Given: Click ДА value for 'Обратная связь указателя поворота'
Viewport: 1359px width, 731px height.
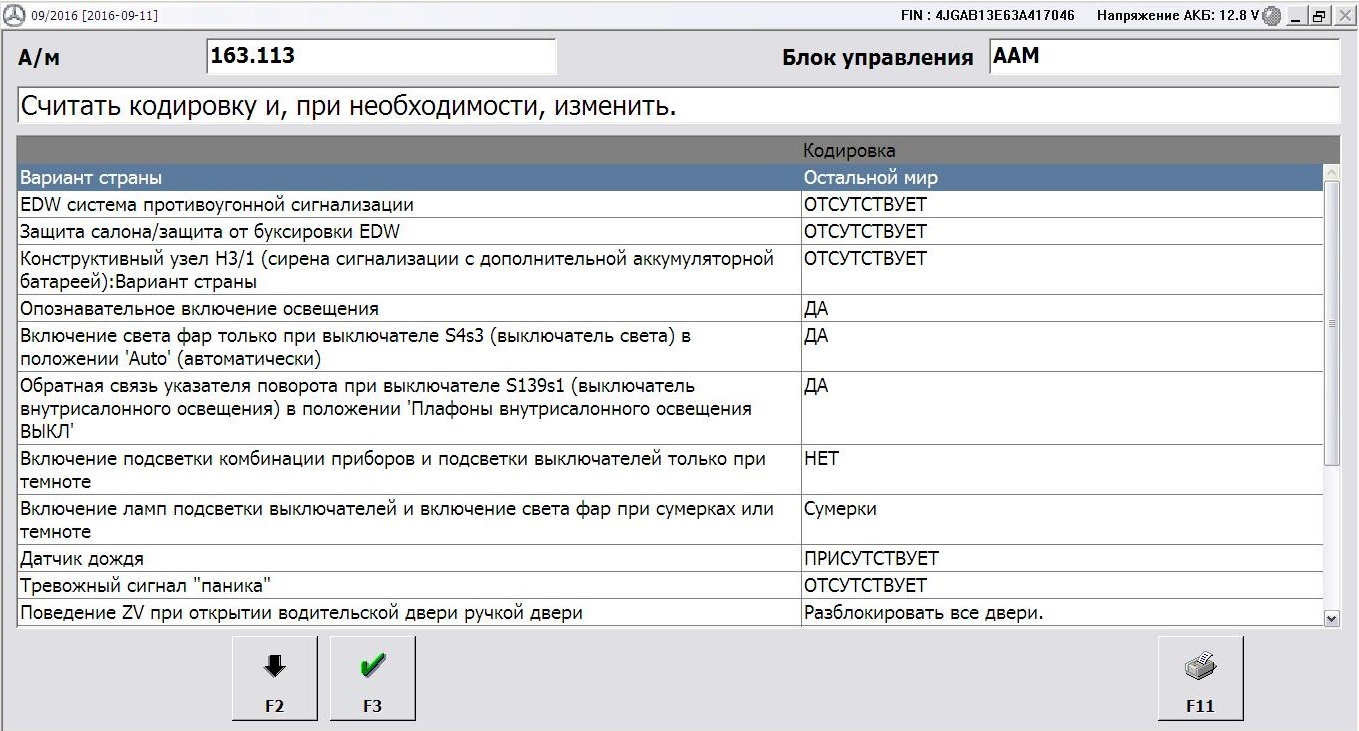Looking at the screenshot, I should 816,386.
